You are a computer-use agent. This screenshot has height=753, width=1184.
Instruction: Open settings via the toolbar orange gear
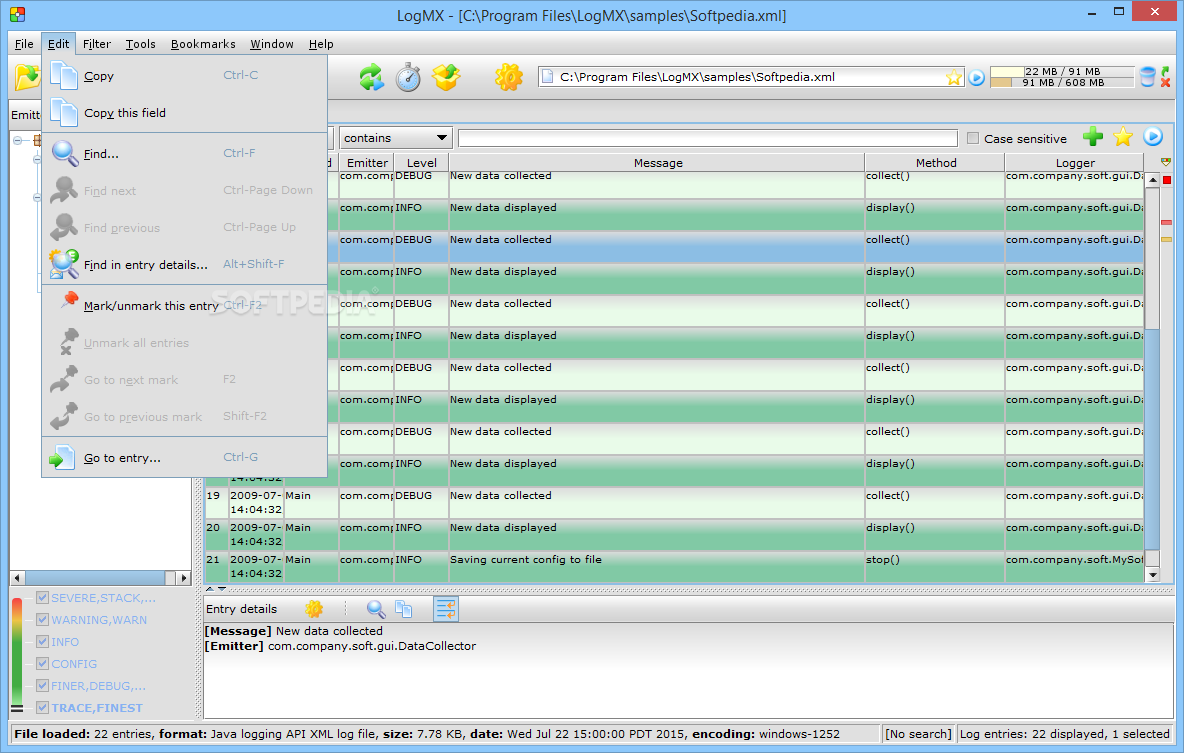pyautogui.click(x=509, y=77)
